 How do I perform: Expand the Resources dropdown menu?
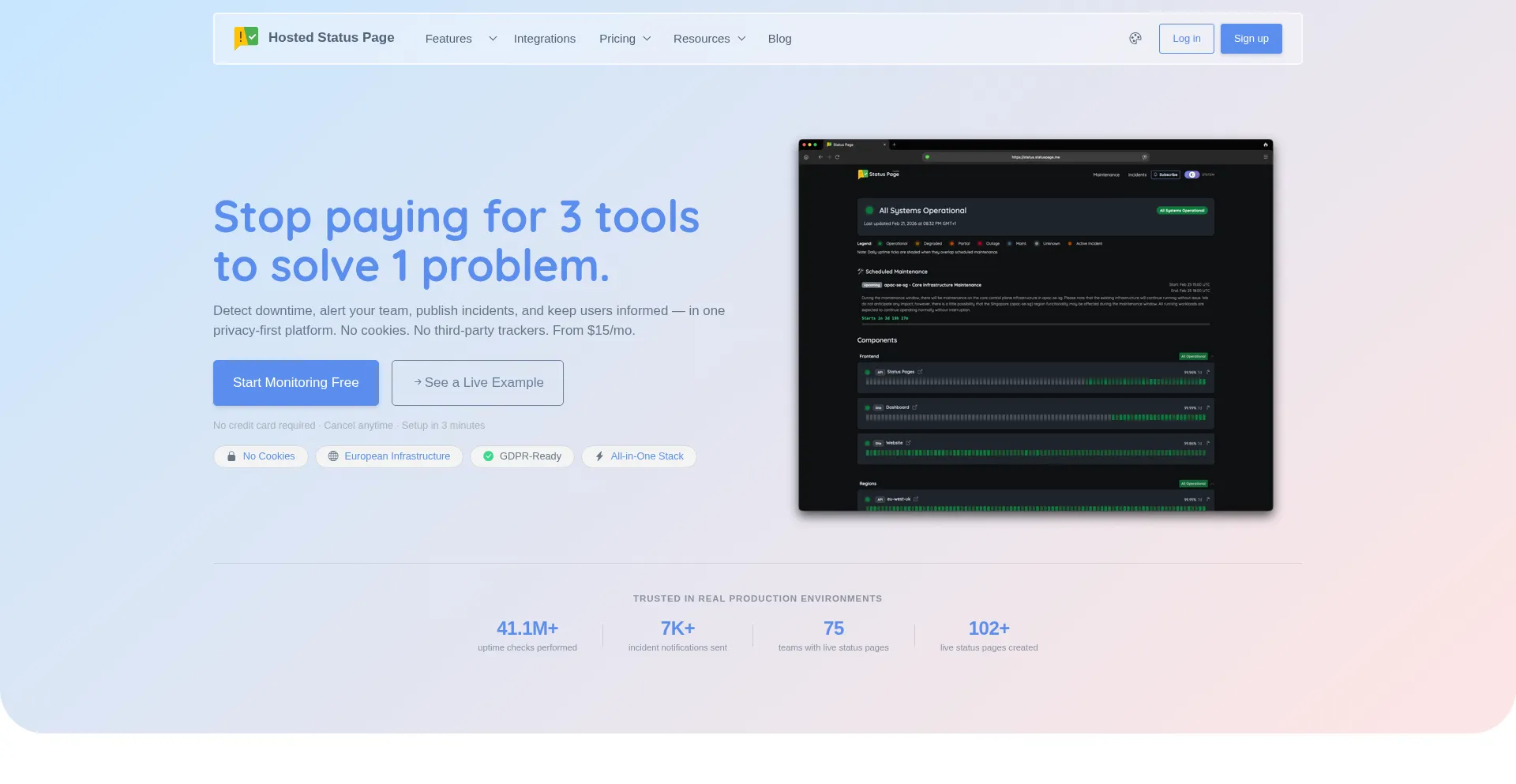(709, 39)
